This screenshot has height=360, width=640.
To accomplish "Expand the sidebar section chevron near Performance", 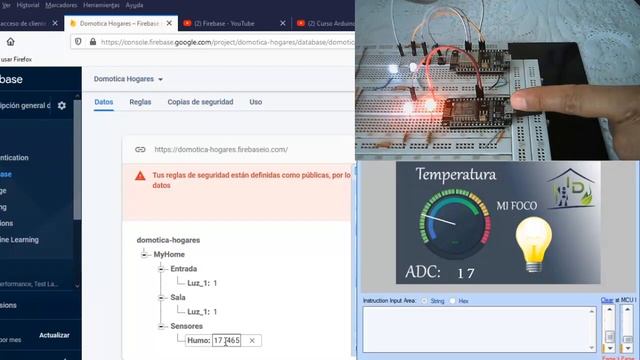I will pos(77,286).
